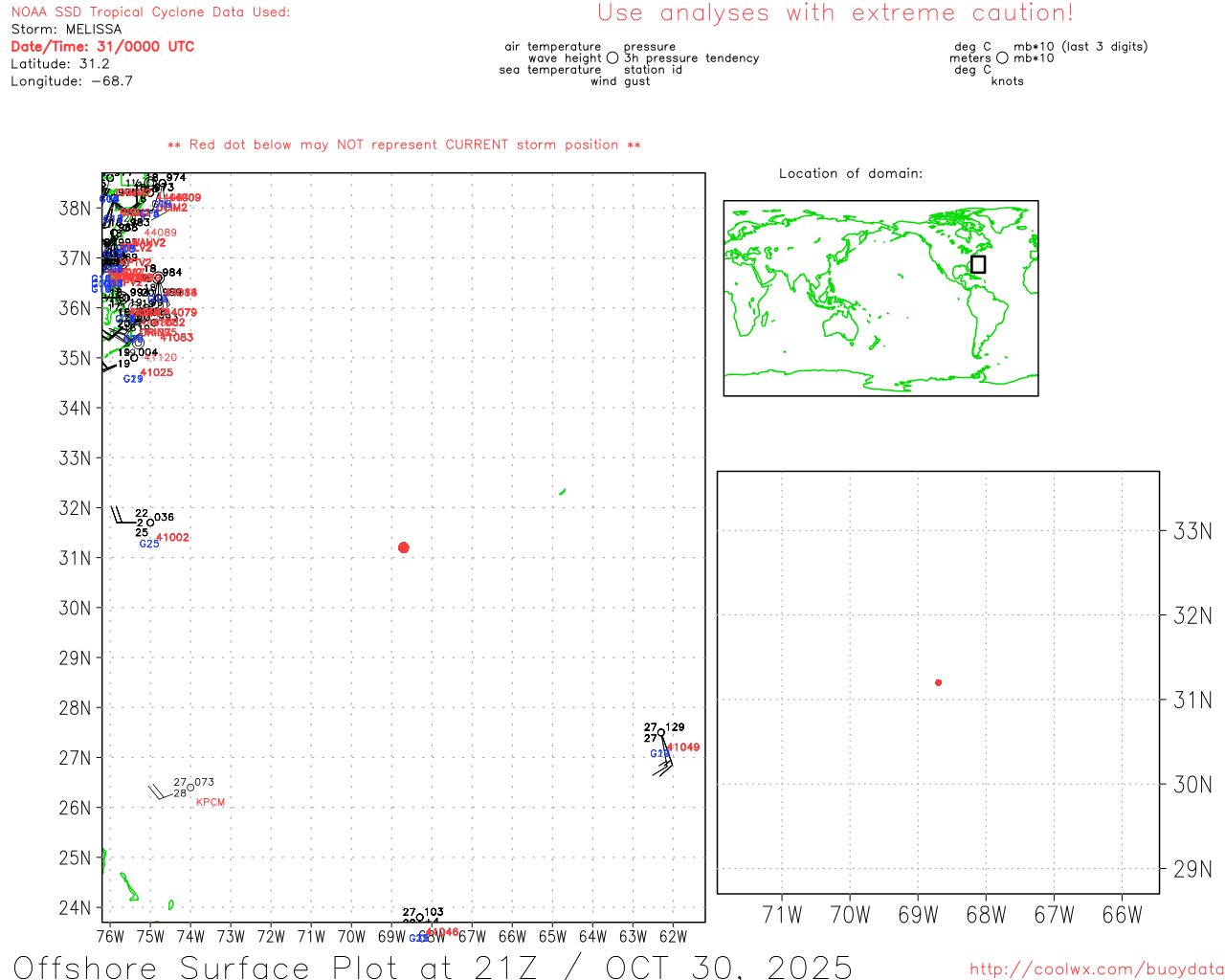Click the Date/Time 31/0000 UTC text
Screen dimensions: 1225x980
(x=102, y=47)
